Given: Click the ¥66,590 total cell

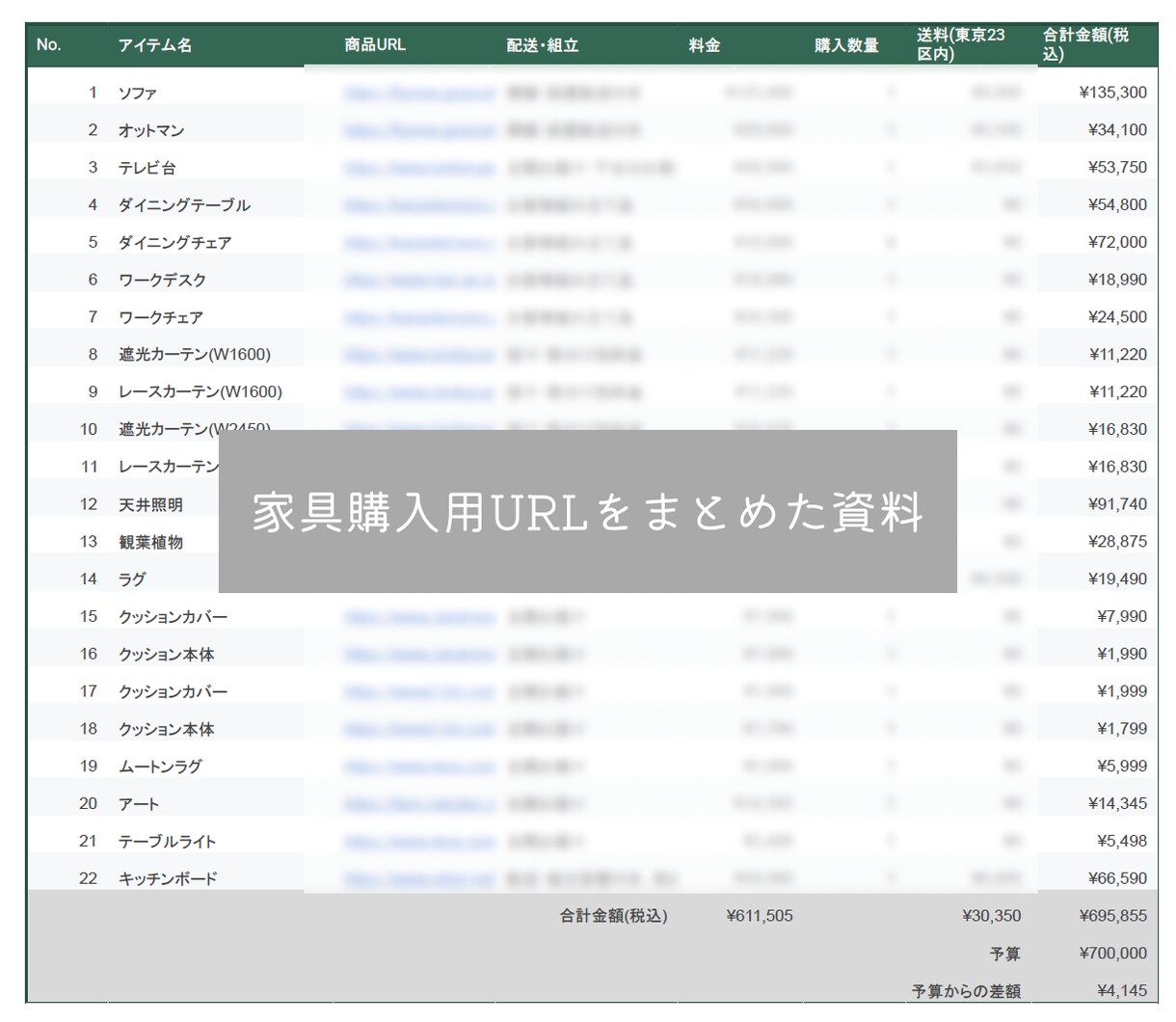Looking at the screenshot, I should point(1117,878).
